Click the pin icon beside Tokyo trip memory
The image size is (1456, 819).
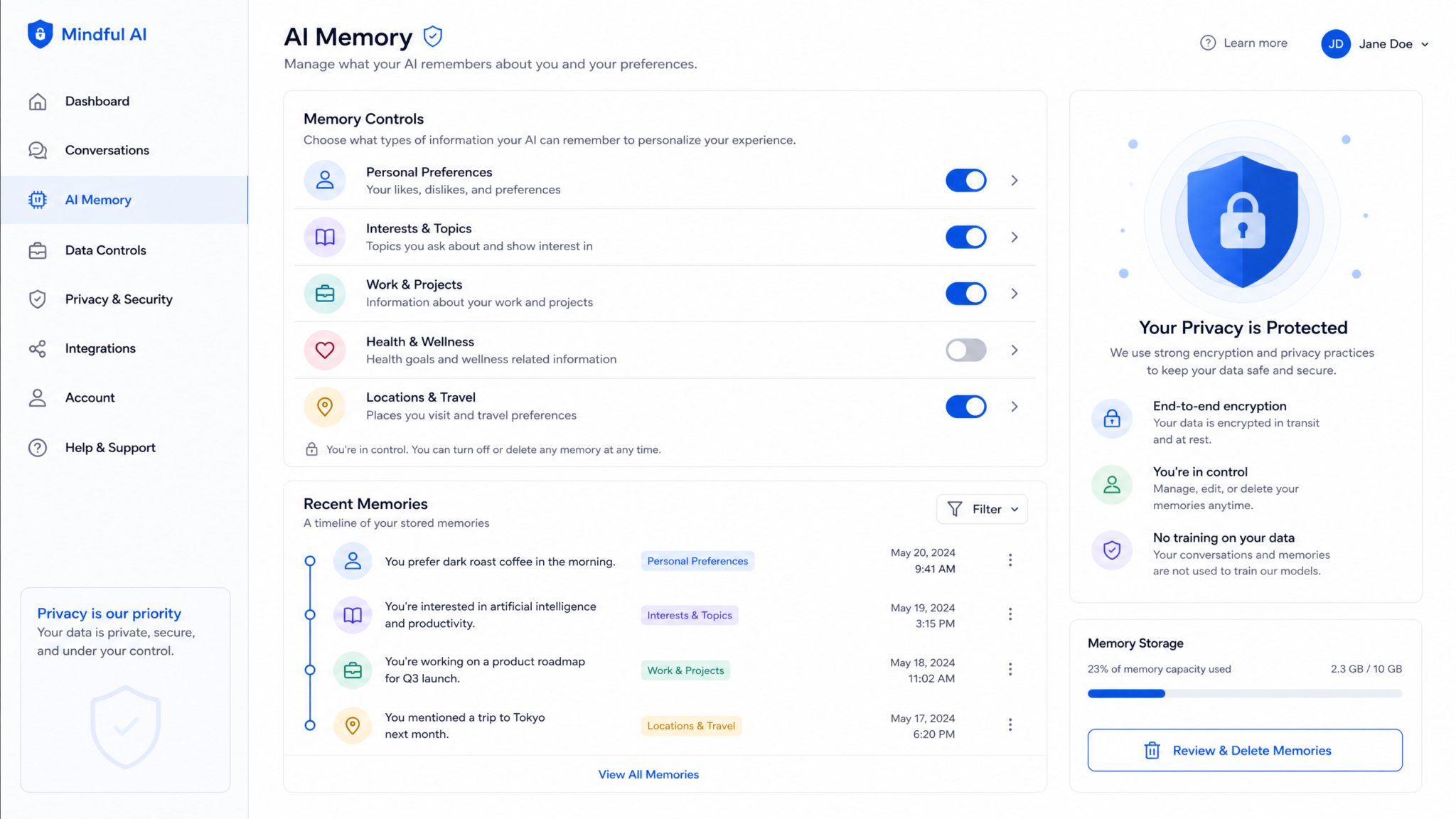point(353,725)
